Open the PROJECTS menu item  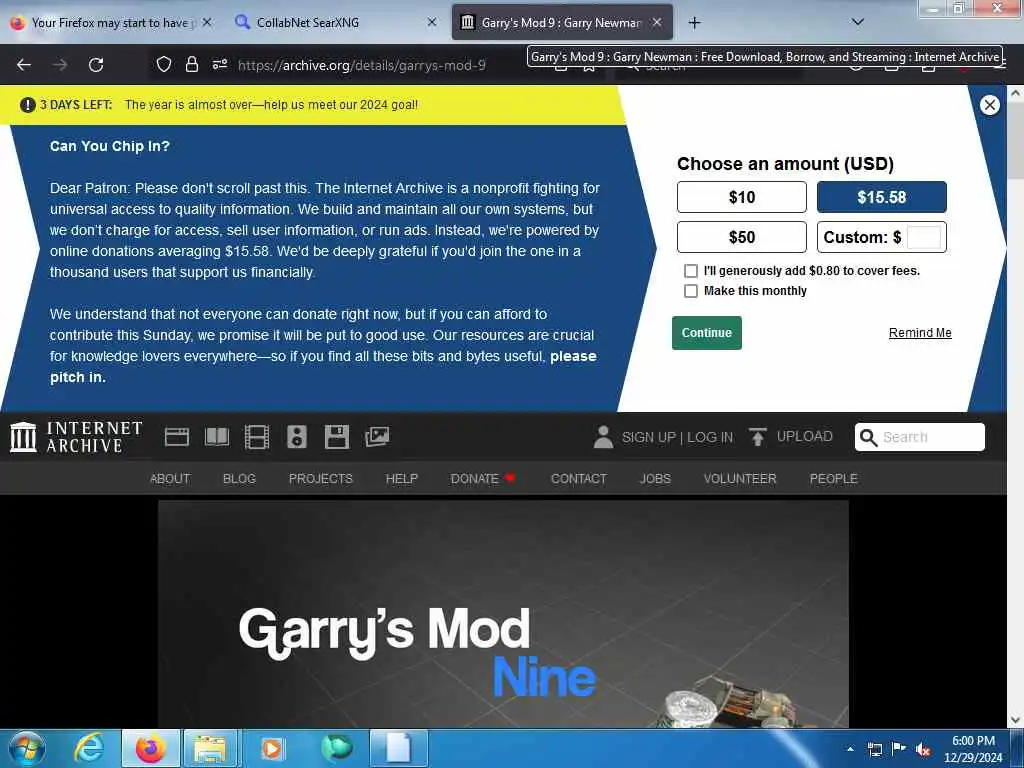pyautogui.click(x=321, y=479)
